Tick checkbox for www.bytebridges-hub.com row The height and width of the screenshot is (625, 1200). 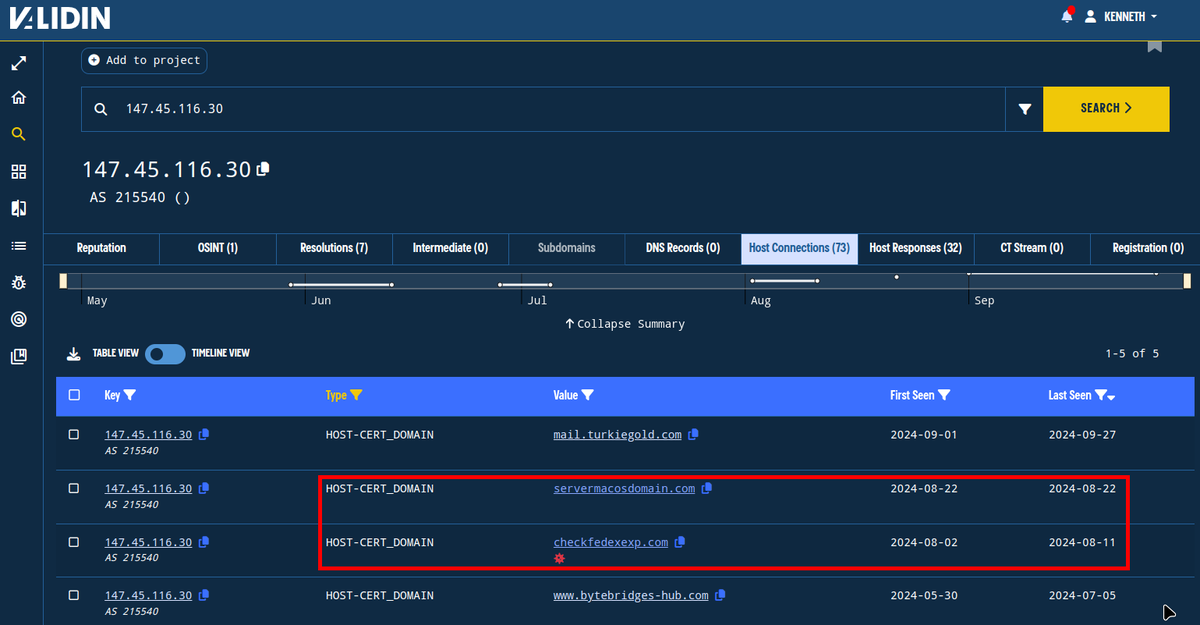[x=73, y=595]
